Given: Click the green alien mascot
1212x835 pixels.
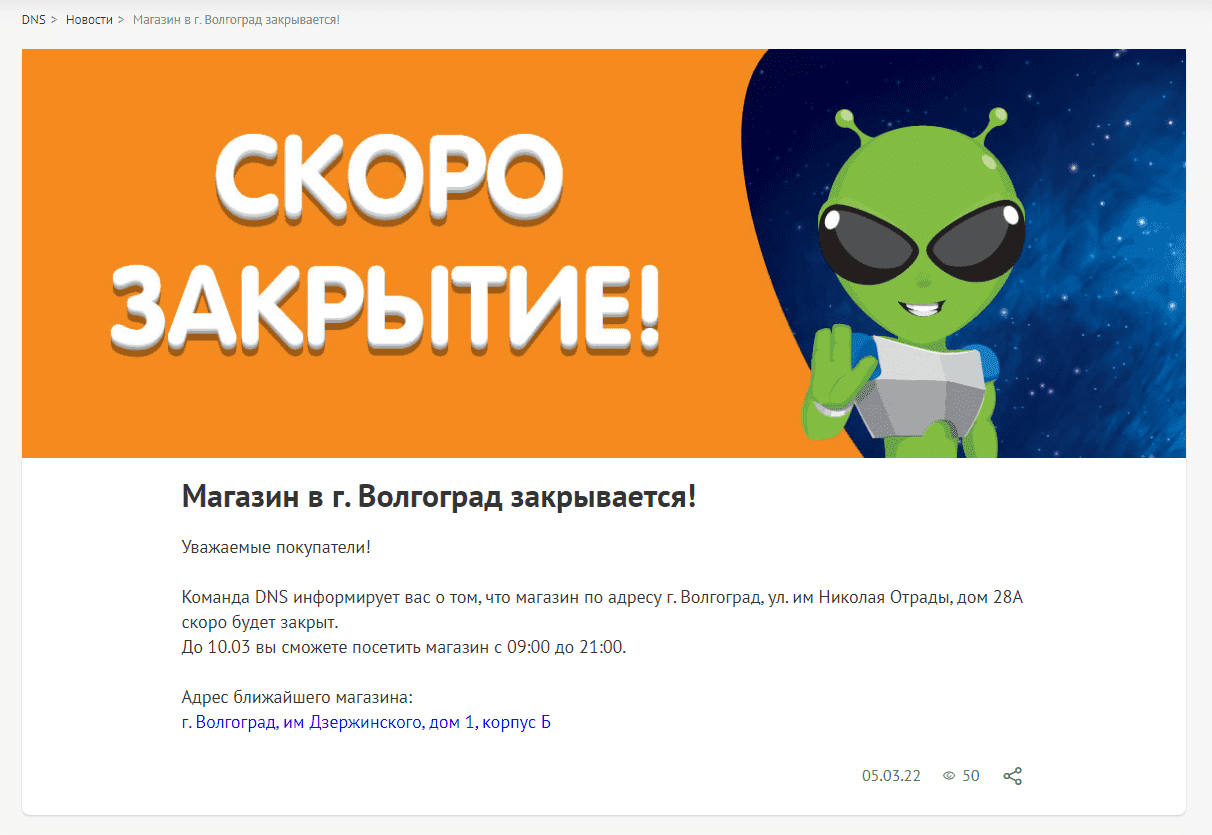Looking at the screenshot, I should pyautogui.click(x=915, y=280).
